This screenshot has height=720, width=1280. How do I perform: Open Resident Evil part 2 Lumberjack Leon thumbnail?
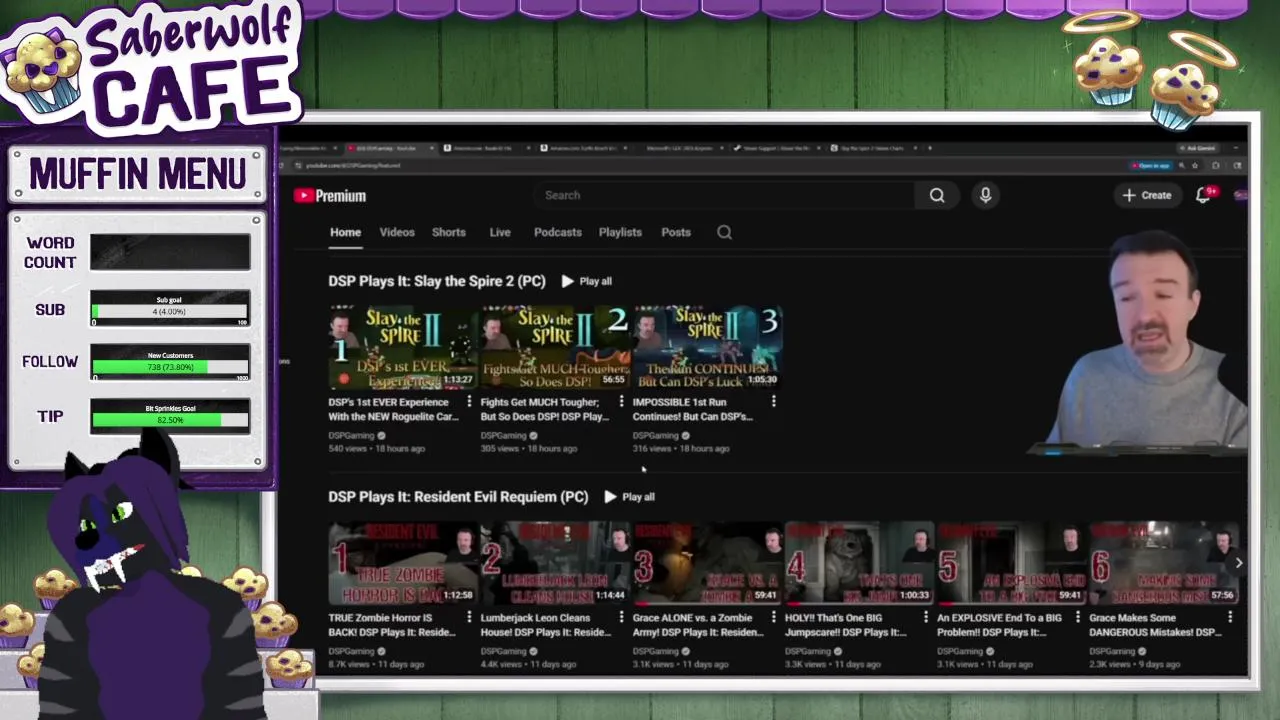[555, 563]
